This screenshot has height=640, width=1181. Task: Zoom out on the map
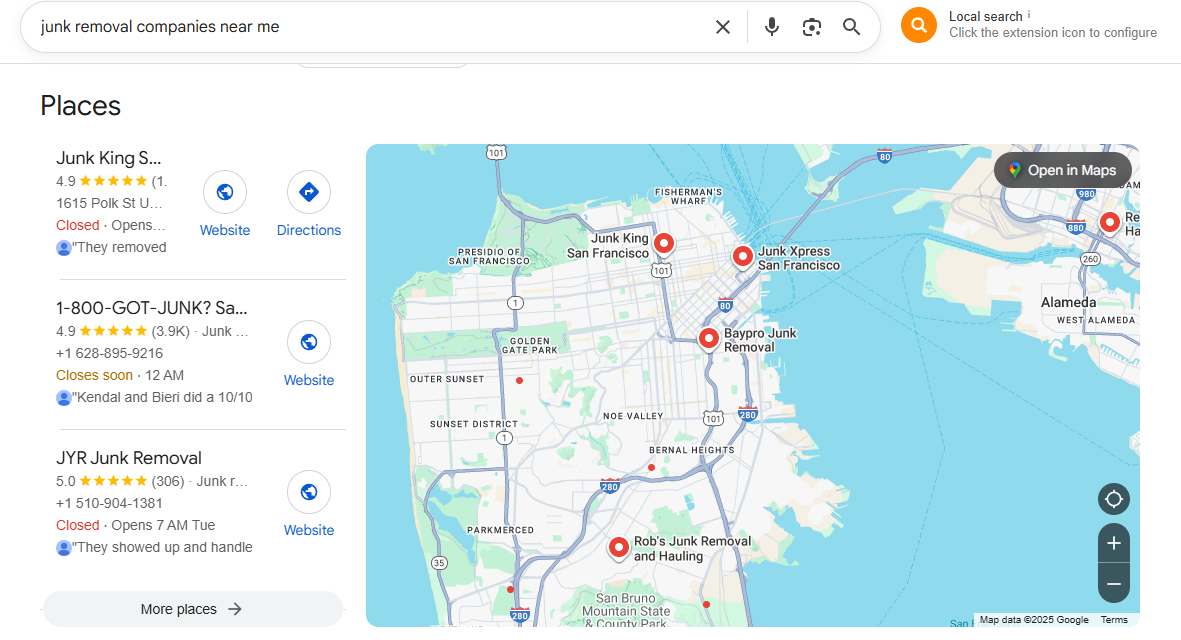tap(1113, 583)
